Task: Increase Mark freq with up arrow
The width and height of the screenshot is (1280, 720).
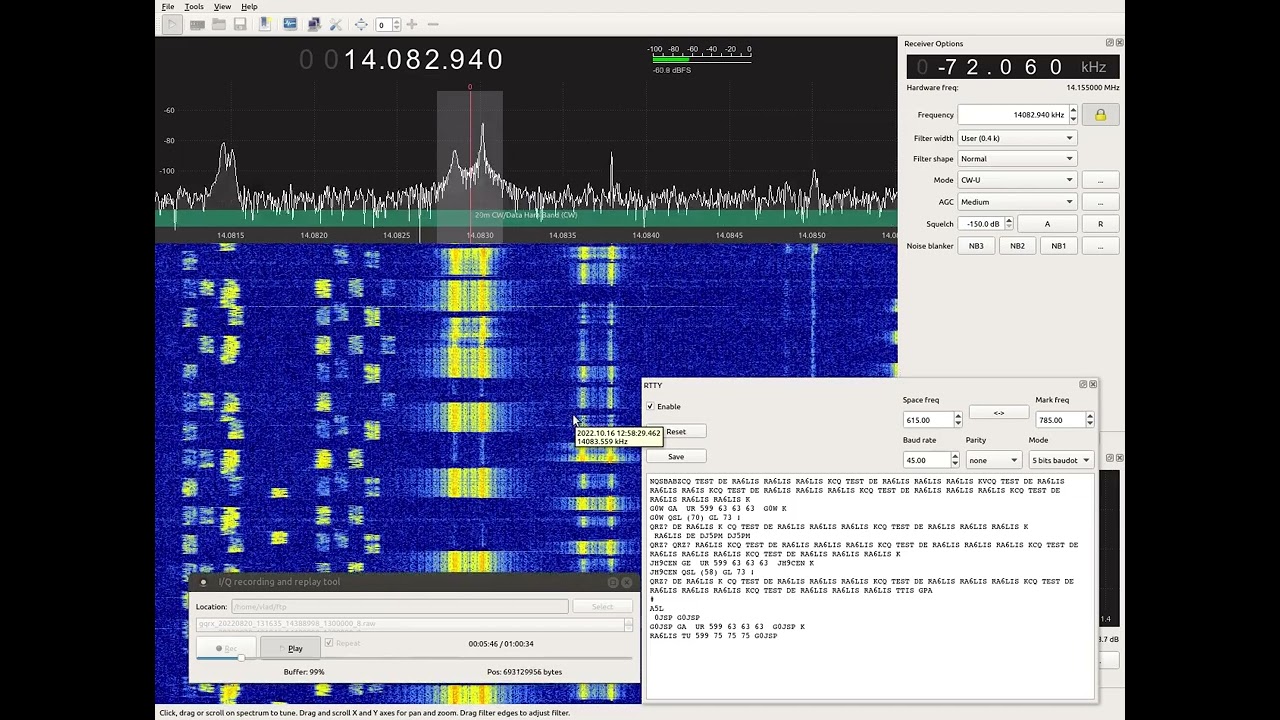Action: 1090,416
